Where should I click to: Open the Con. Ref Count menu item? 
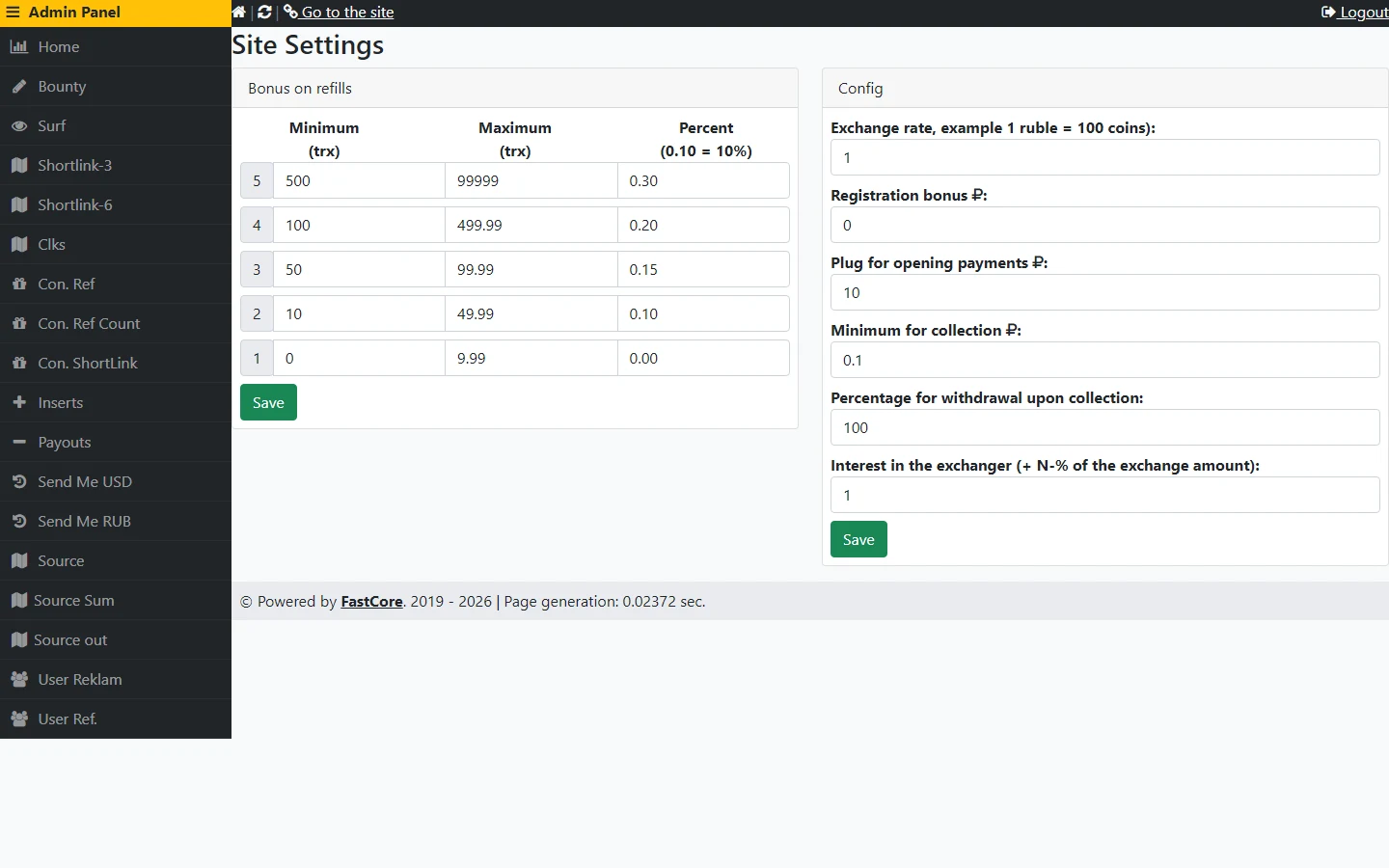116,323
